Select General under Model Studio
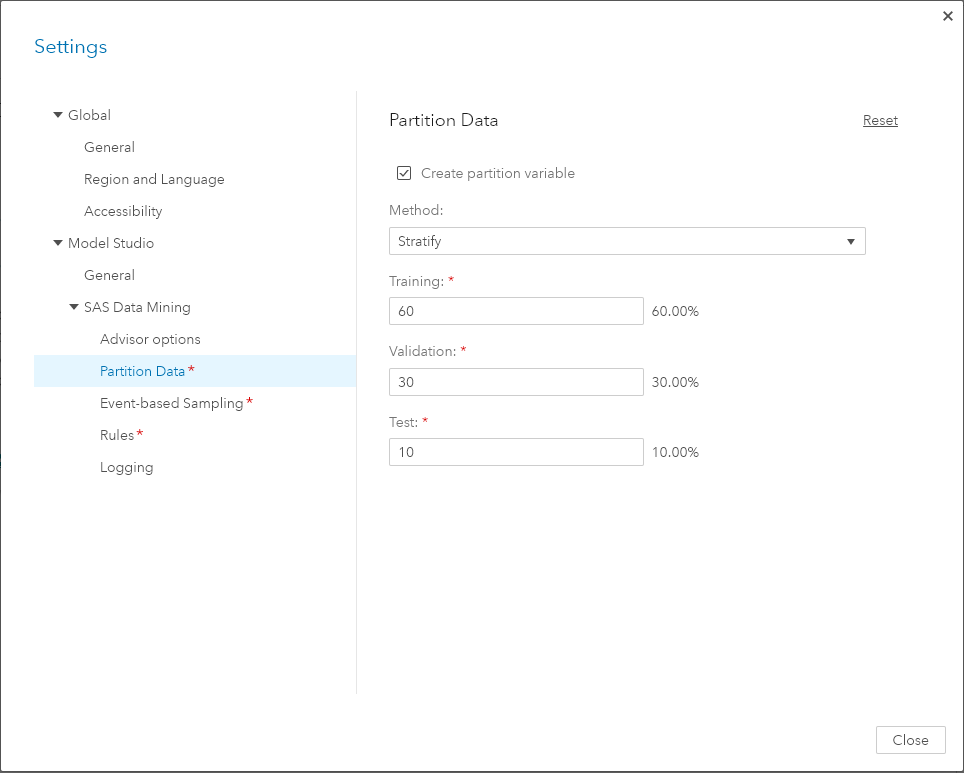Viewport: 964px width, 773px height. coord(109,275)
